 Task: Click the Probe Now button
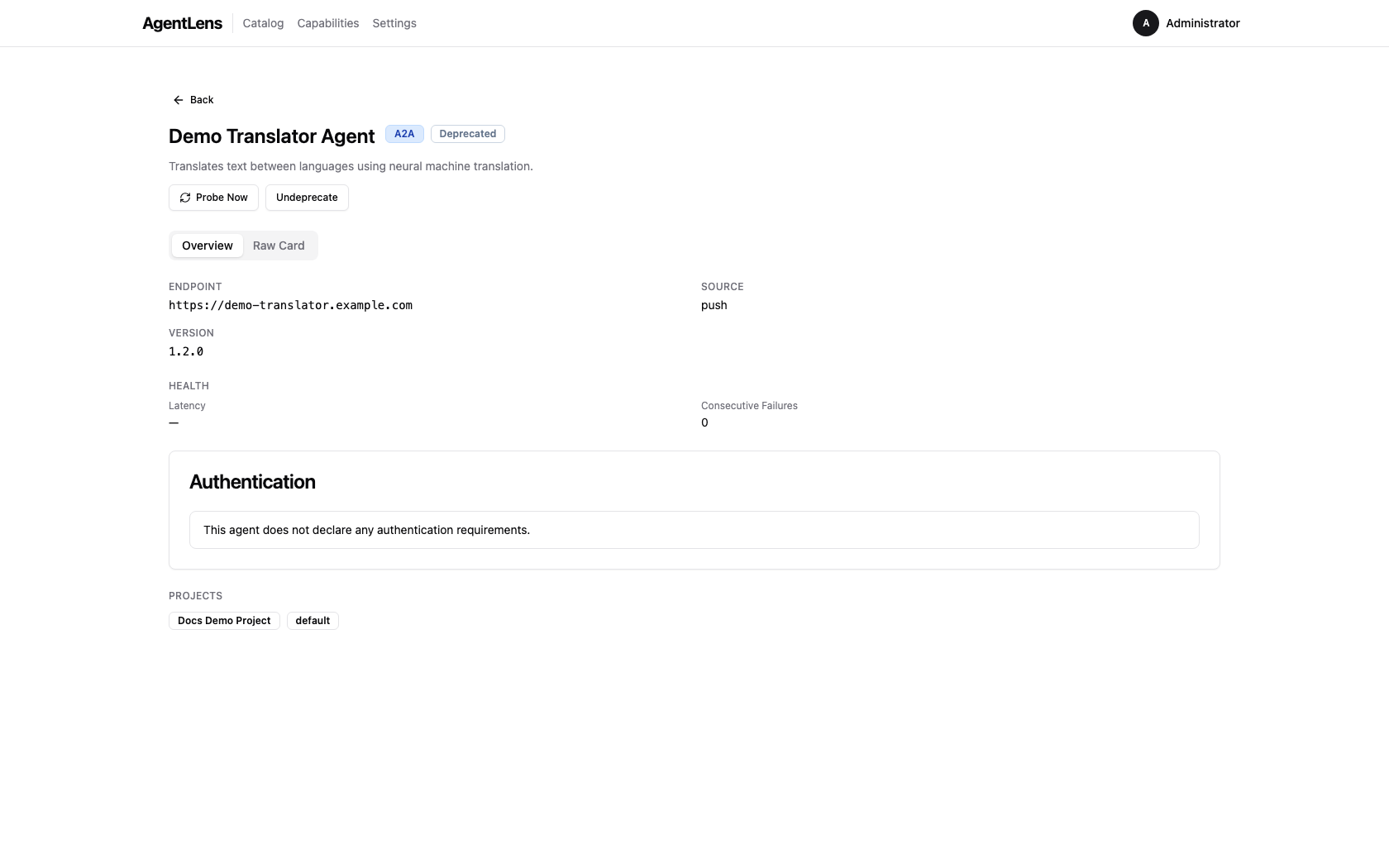click(x=213, y=198)
